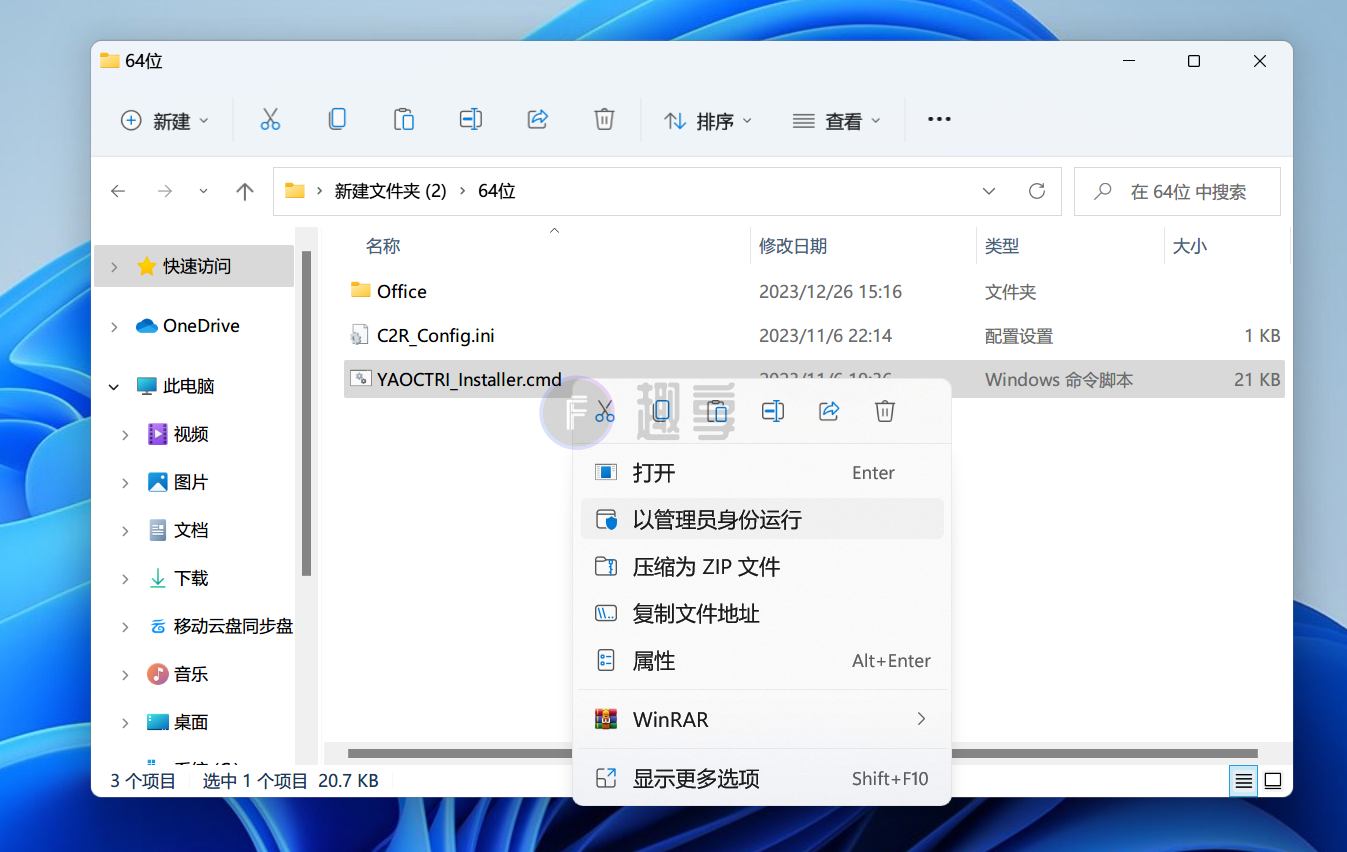Open address bar history dropdown
This screenshot has height=852, width=1347.
click(989, 191)
